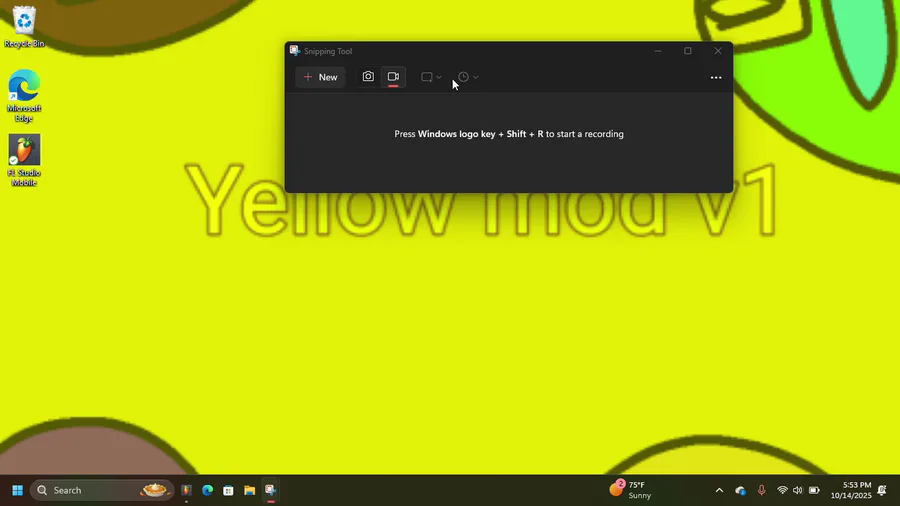The height and width of the screenshot is (506, 900).
Task: Click the Snipping Tool taskbar icon
Action: (x=270, y=491)
